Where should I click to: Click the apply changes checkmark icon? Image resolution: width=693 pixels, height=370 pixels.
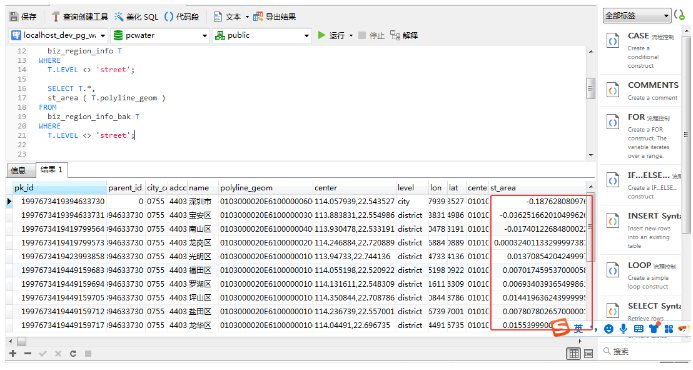tap(42, 354)
